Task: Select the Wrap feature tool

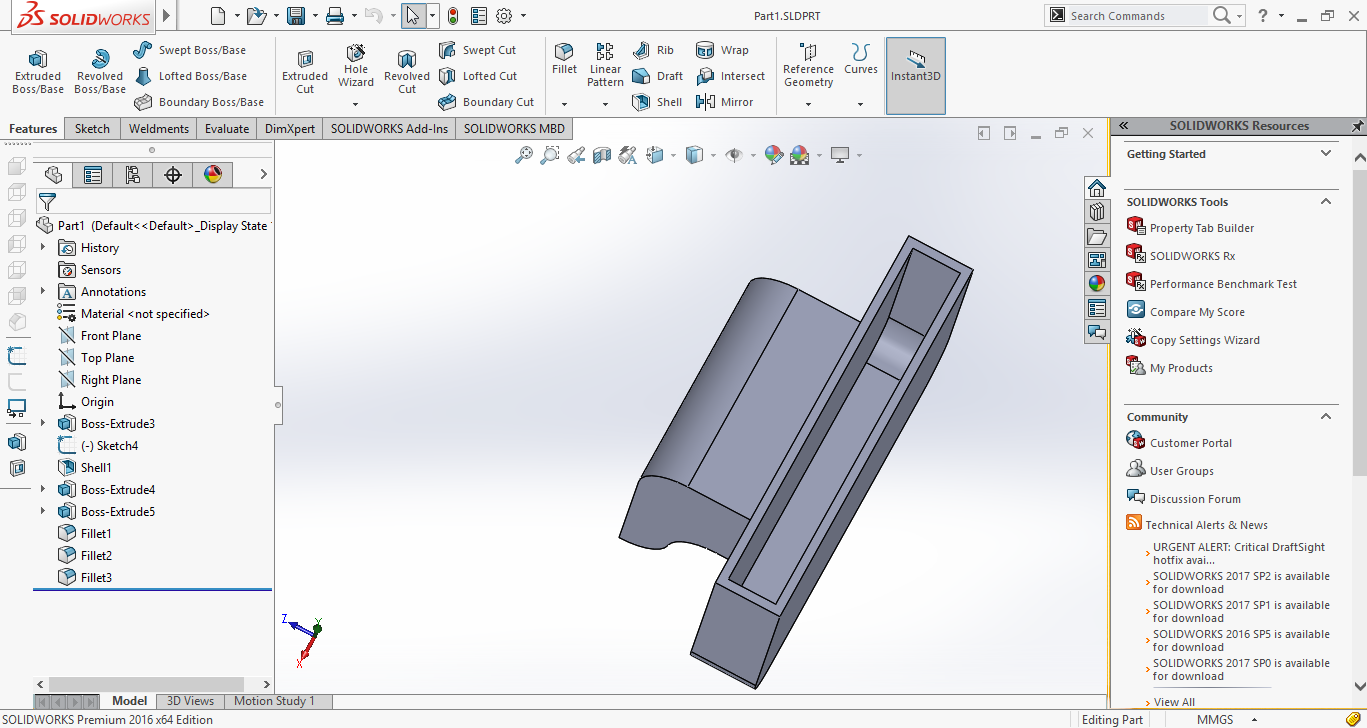Action: click(721, 50)
